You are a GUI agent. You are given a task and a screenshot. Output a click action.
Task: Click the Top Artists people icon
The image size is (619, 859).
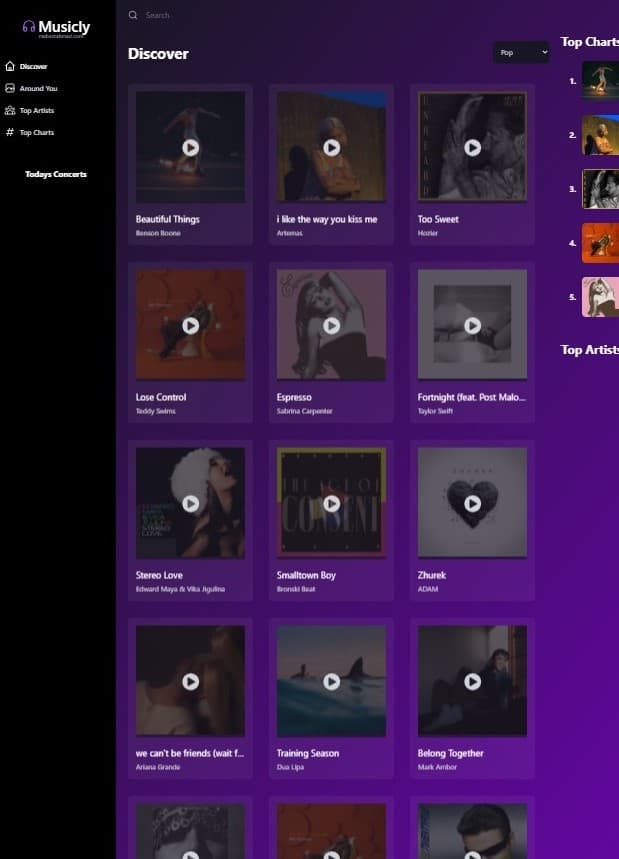point(10,110)
